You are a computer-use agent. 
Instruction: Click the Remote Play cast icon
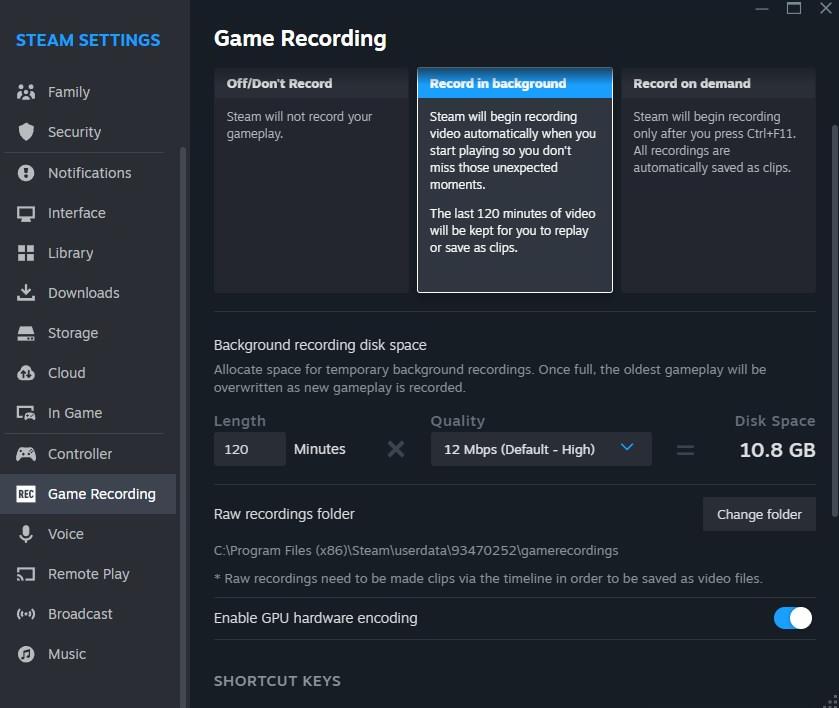[x=26, y=574]
